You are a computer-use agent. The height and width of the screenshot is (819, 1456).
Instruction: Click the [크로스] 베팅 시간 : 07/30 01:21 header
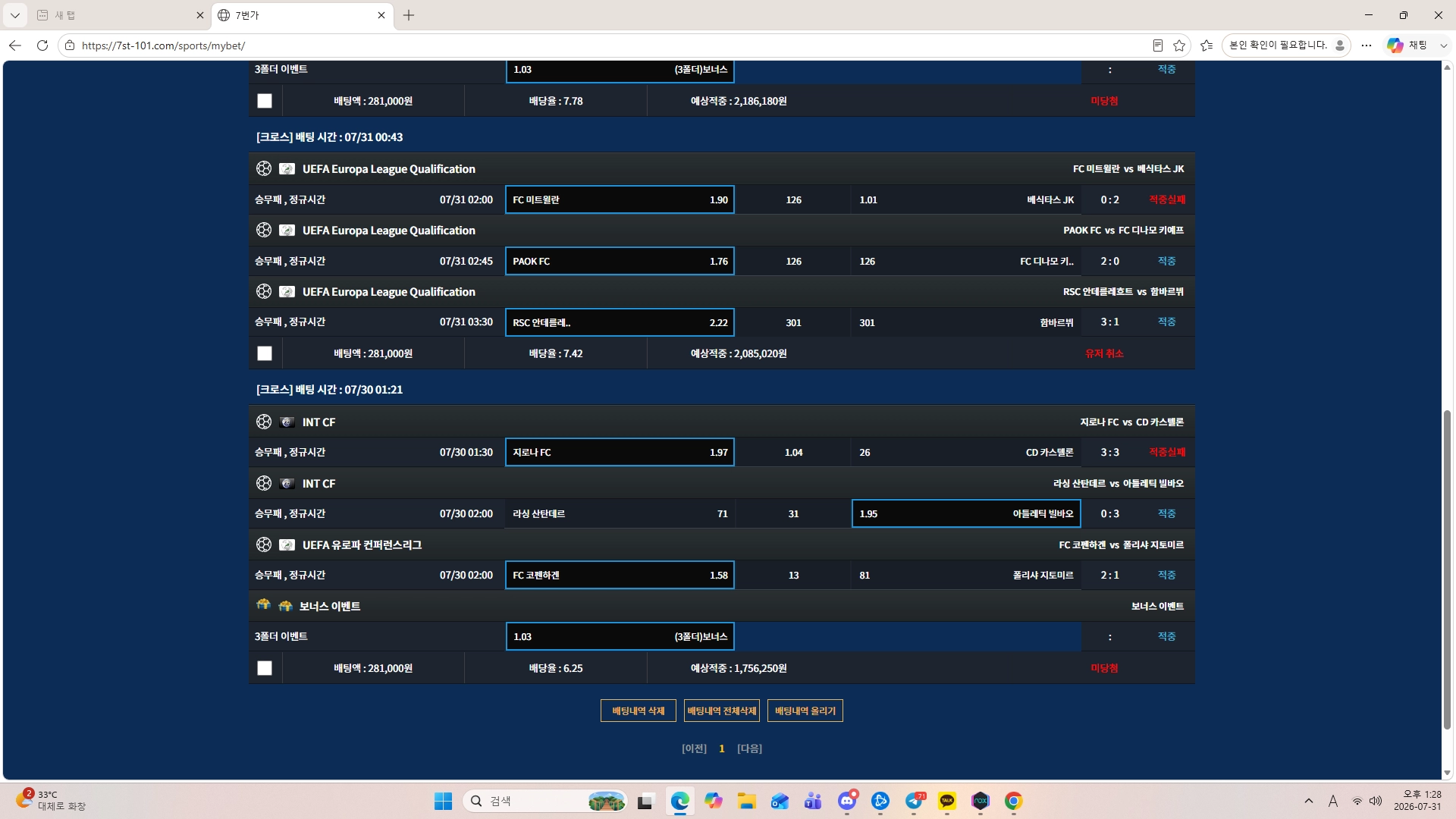[x=330, y=390]
